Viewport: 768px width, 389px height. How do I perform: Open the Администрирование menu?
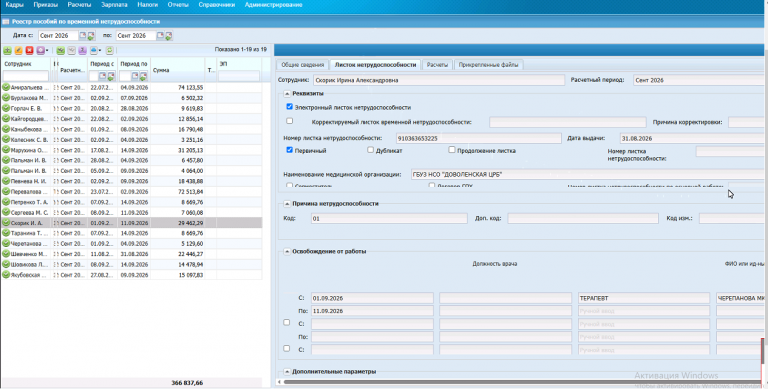tap(273, 5)
